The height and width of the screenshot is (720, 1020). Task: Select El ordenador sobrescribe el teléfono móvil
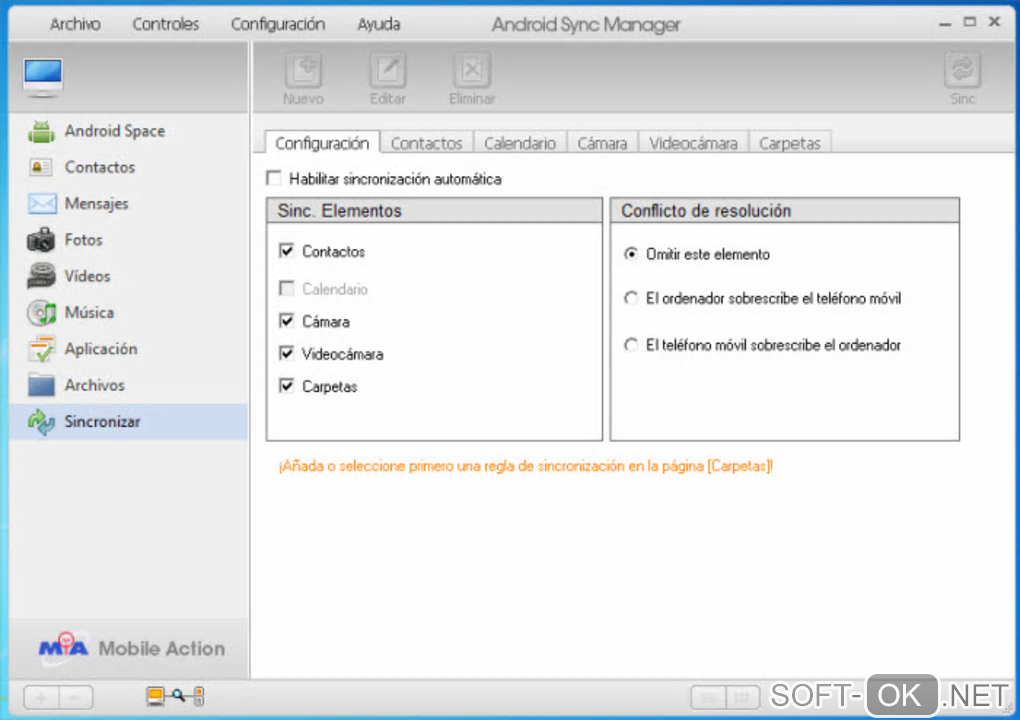(630, 299)
